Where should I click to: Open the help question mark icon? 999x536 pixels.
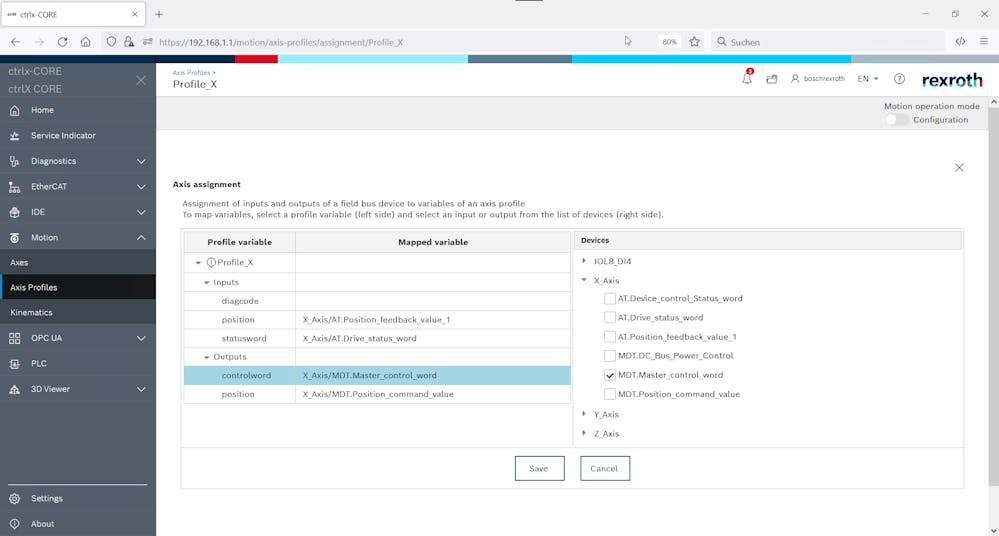(899, 79)
